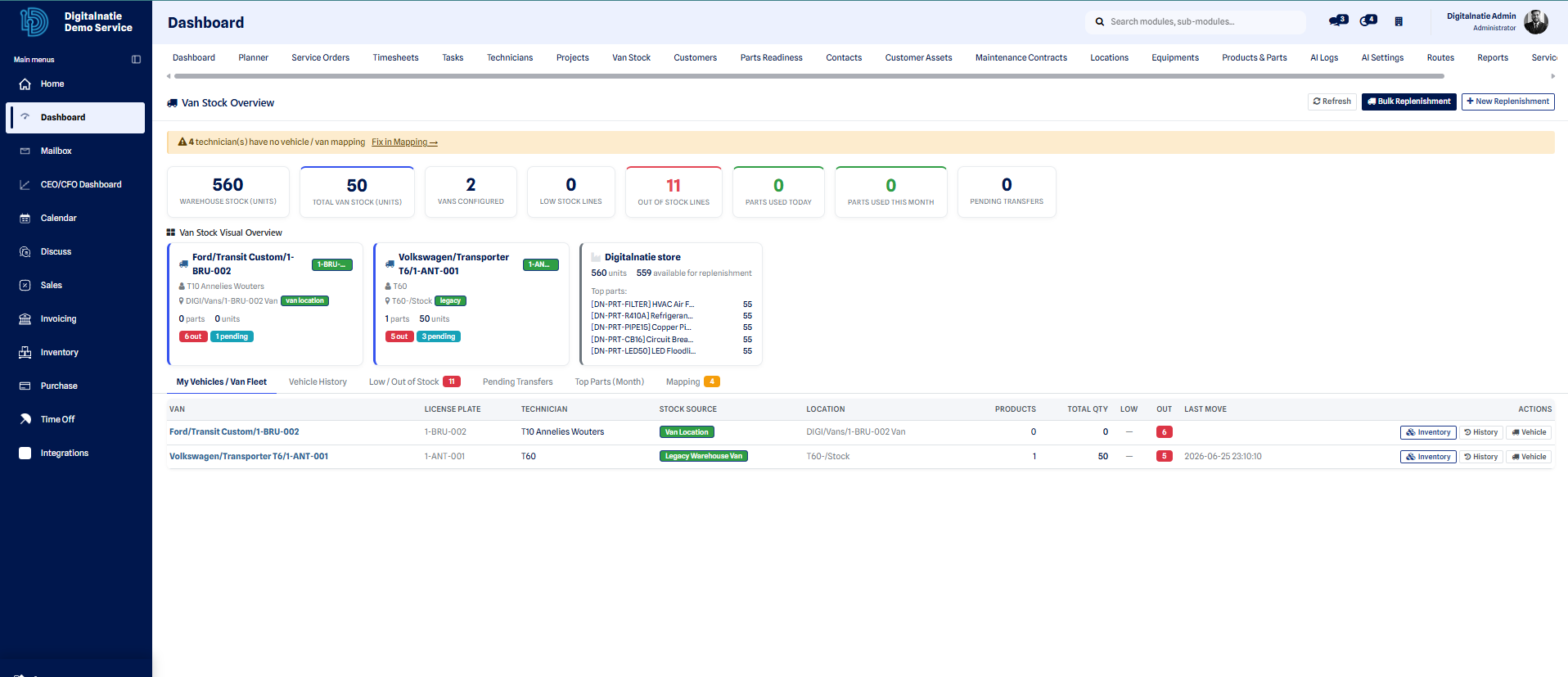Click the right arrow of menu scrollbar
Screen dimensions: 1568x677
[x=1552, y=76]
